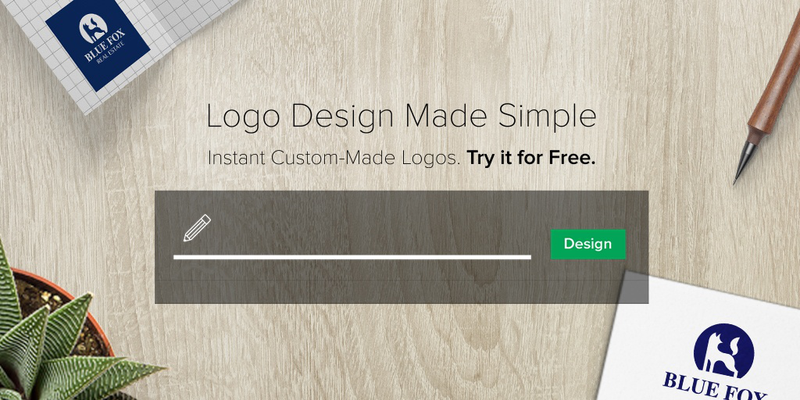
Task: Click the dark metal tip of the pen
Action: coord(743,163)
